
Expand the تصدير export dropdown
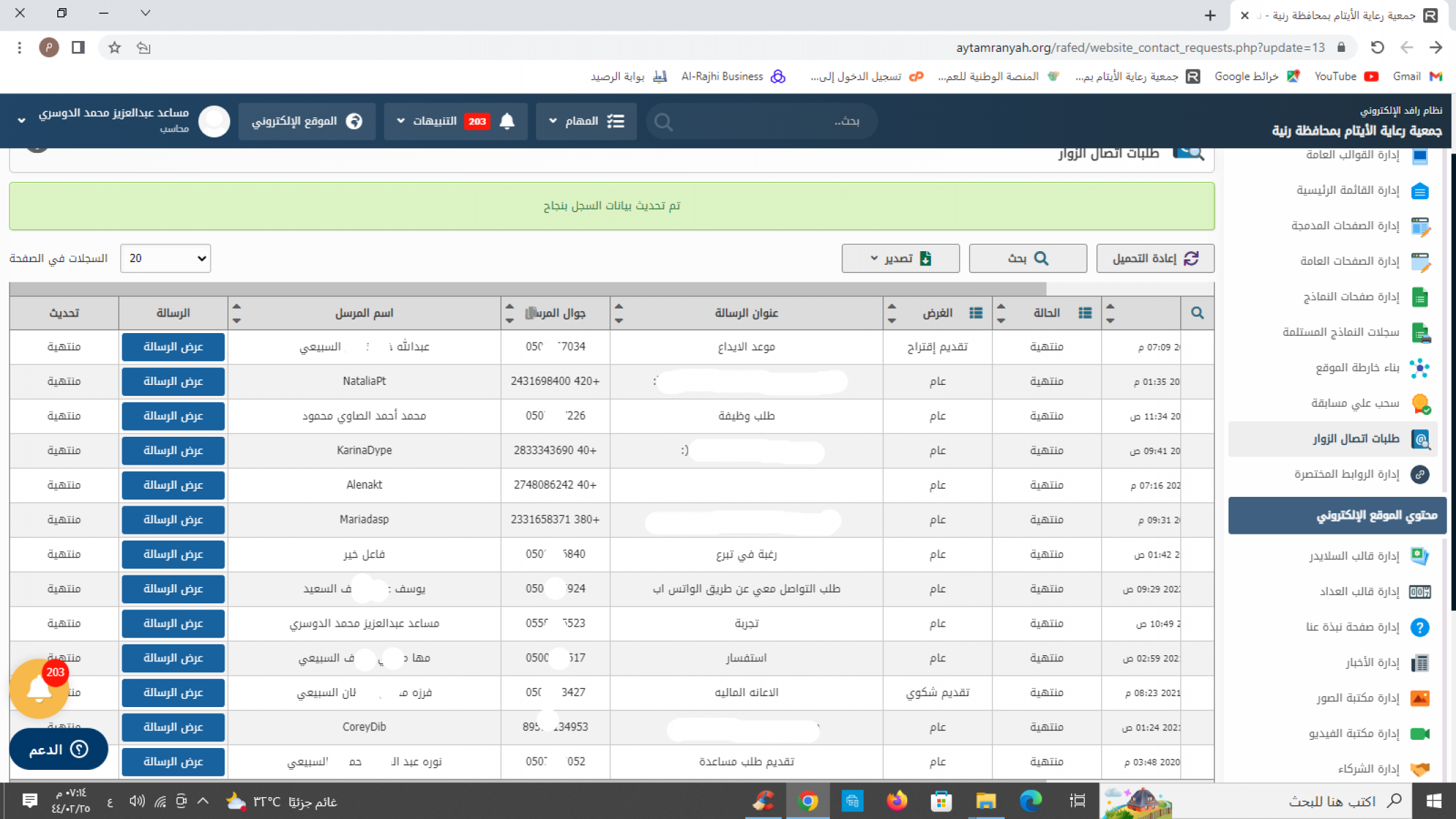900,259
